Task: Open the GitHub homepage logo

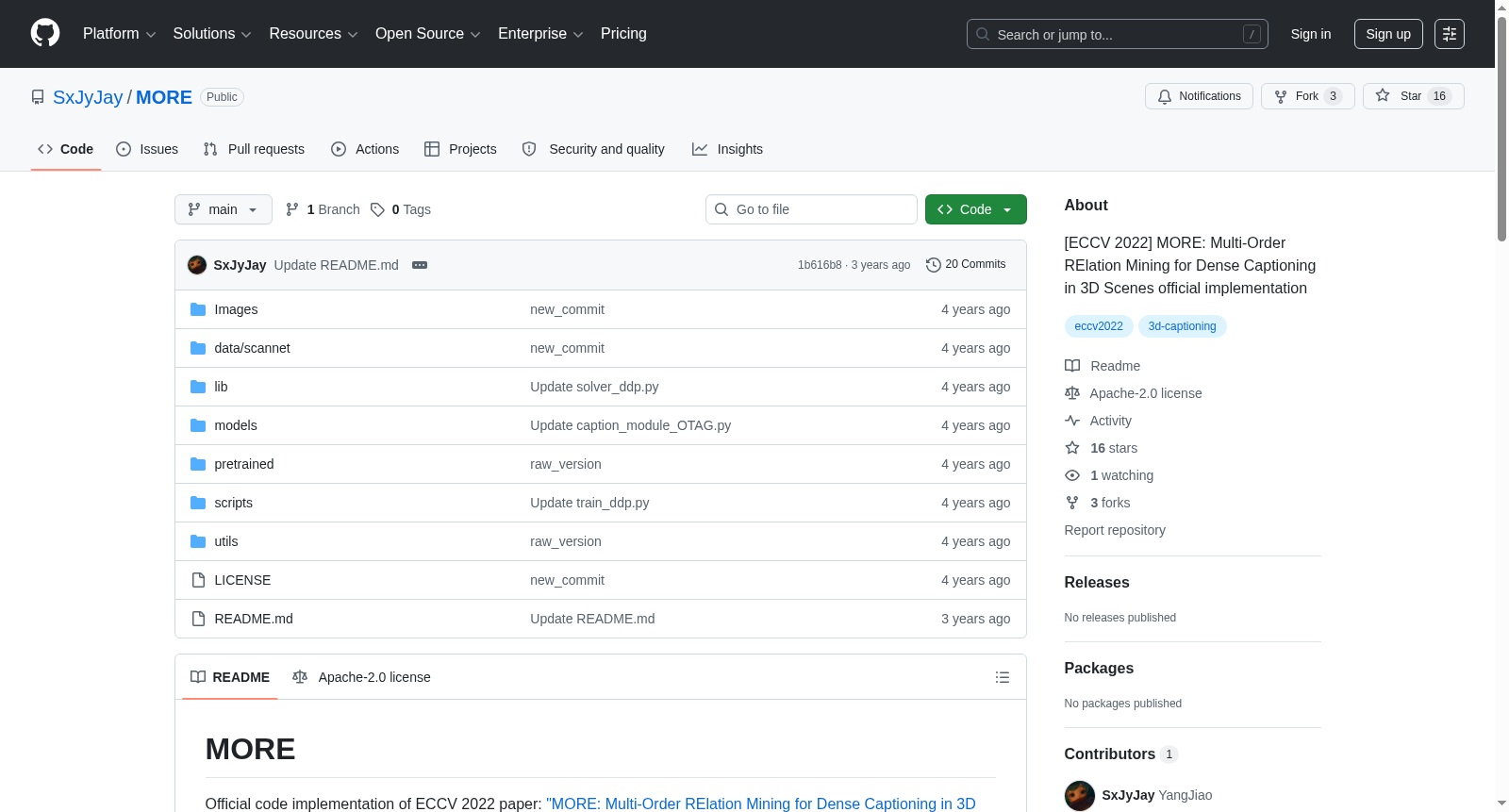Action: point(45,34)
